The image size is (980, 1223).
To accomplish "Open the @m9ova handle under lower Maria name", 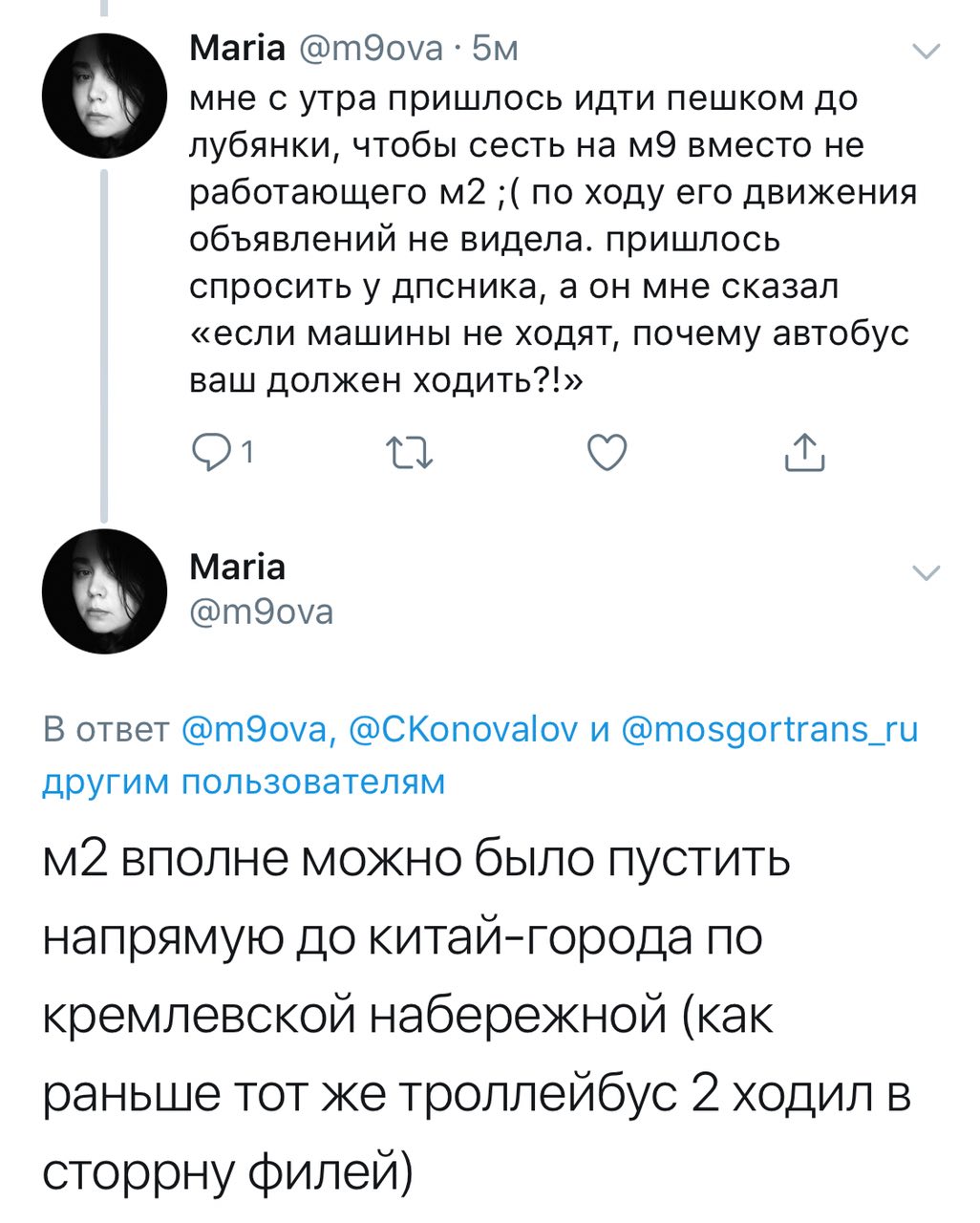I will (262, 611).
